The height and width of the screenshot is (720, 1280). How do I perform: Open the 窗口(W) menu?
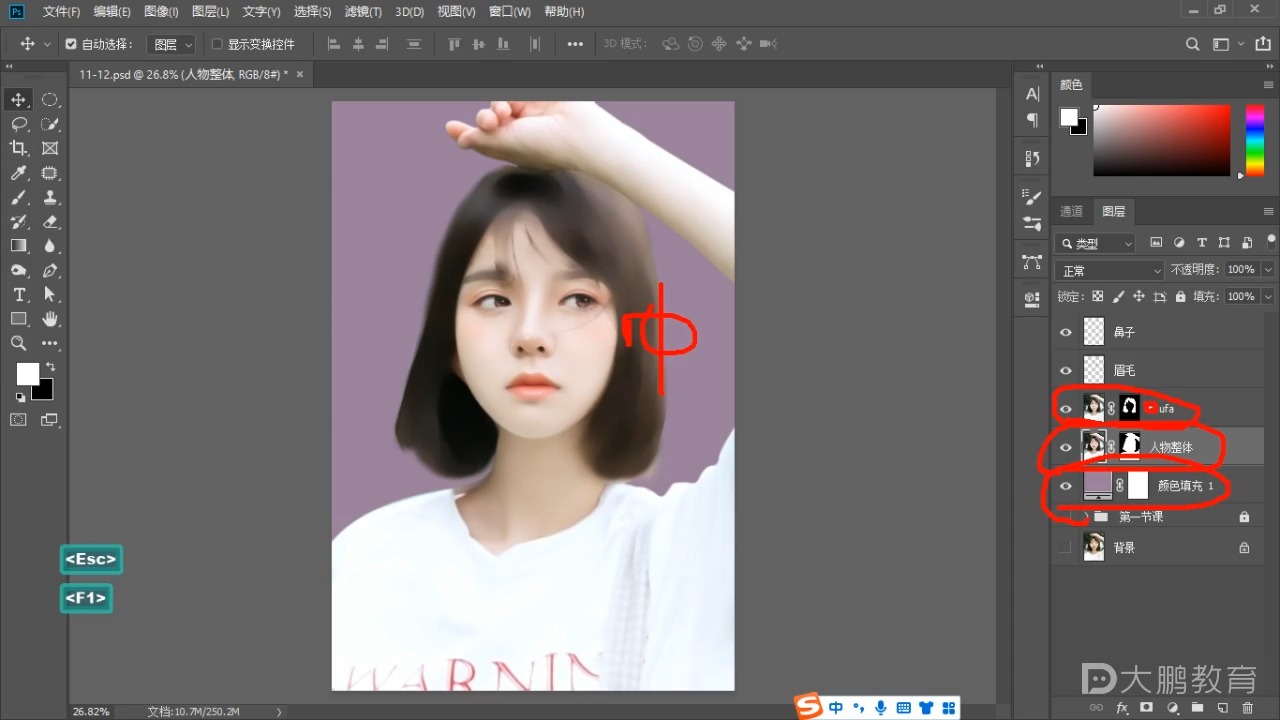click(x=510, y=12)
